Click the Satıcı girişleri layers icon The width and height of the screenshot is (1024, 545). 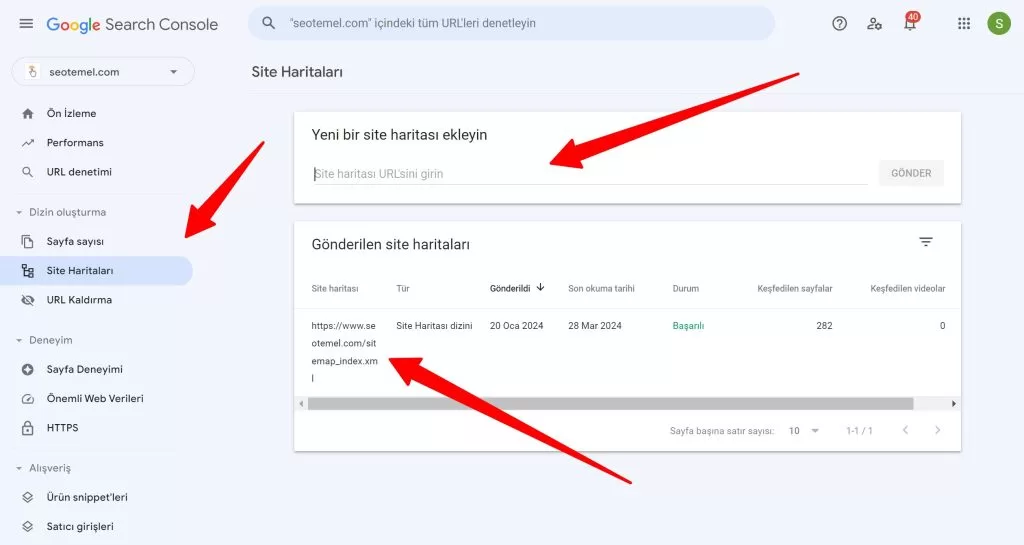click(x=27, y=526)
